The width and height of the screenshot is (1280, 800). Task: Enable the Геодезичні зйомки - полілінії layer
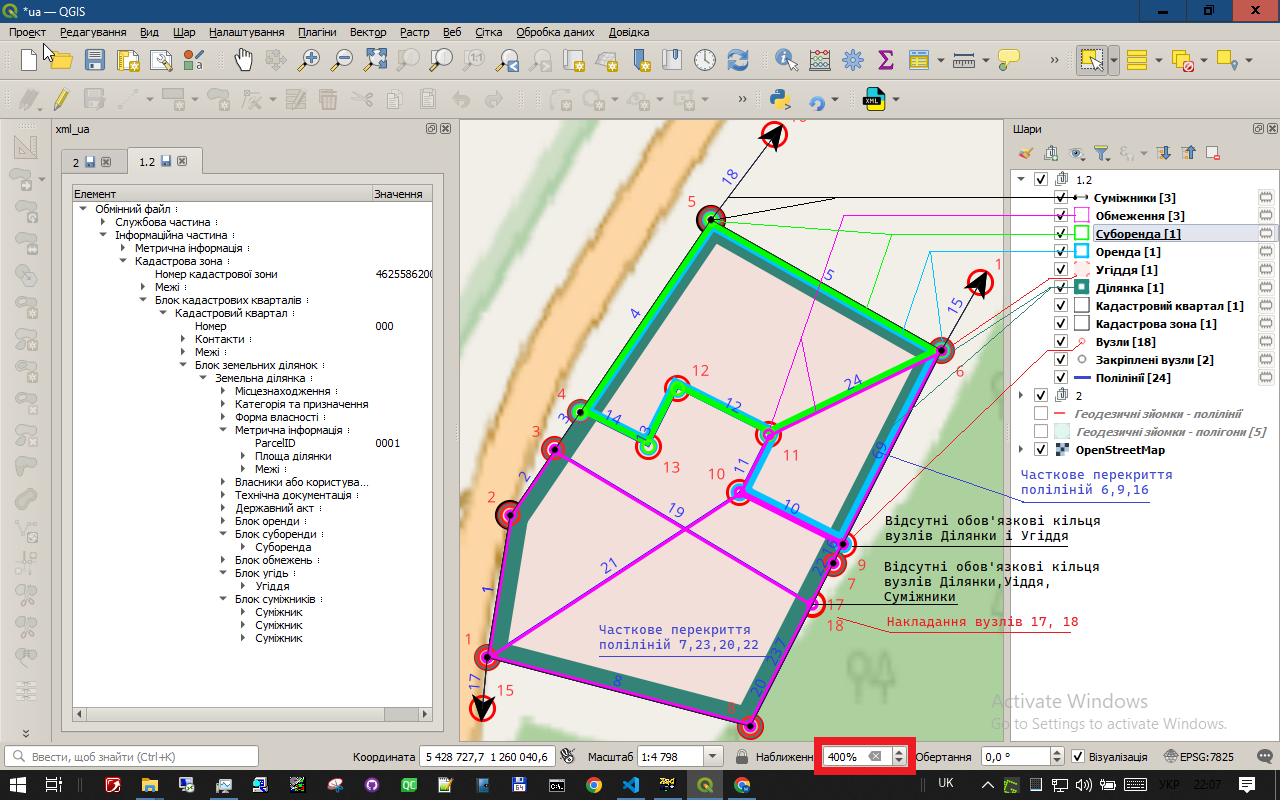click(1041, 413)
